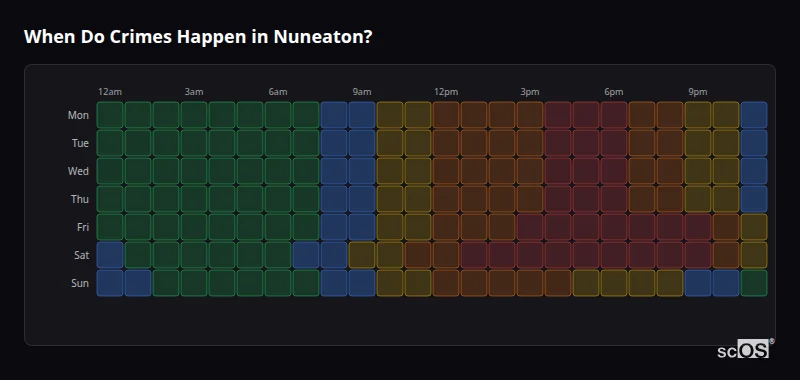Click the Tue row label
800x380 pixels.
tap(80, 143)
